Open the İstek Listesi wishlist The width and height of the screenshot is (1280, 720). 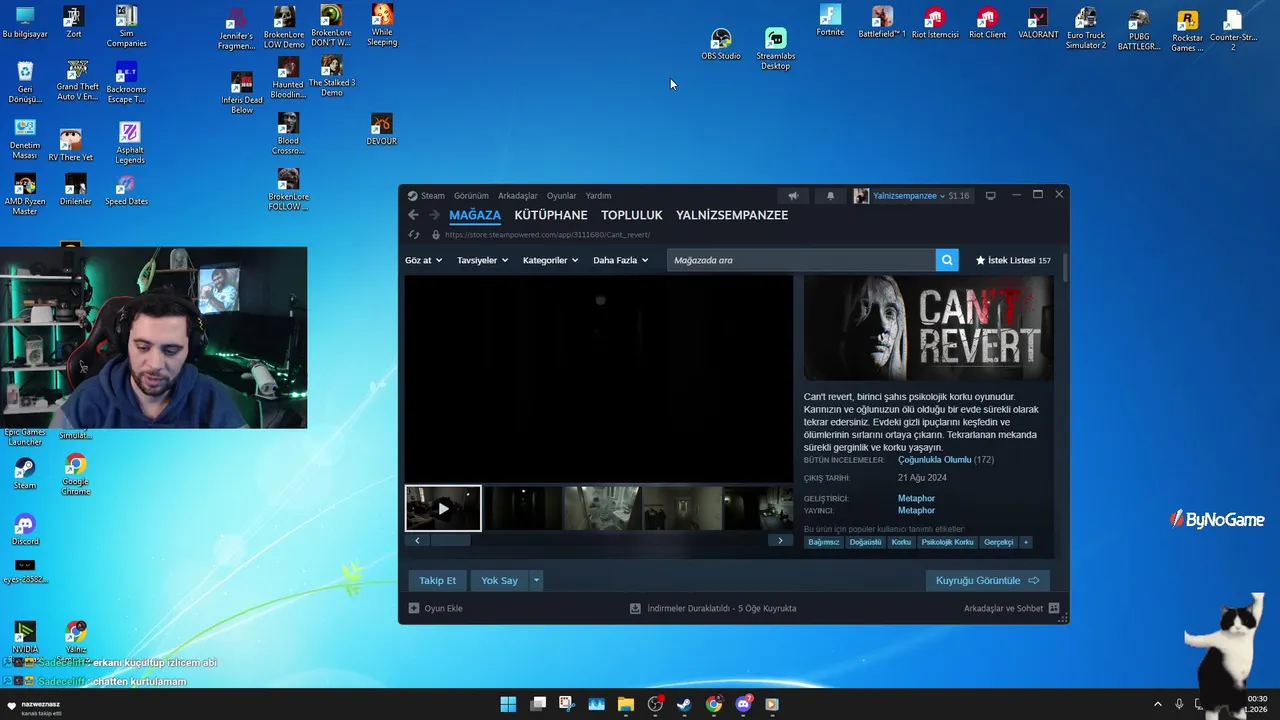1013,260
